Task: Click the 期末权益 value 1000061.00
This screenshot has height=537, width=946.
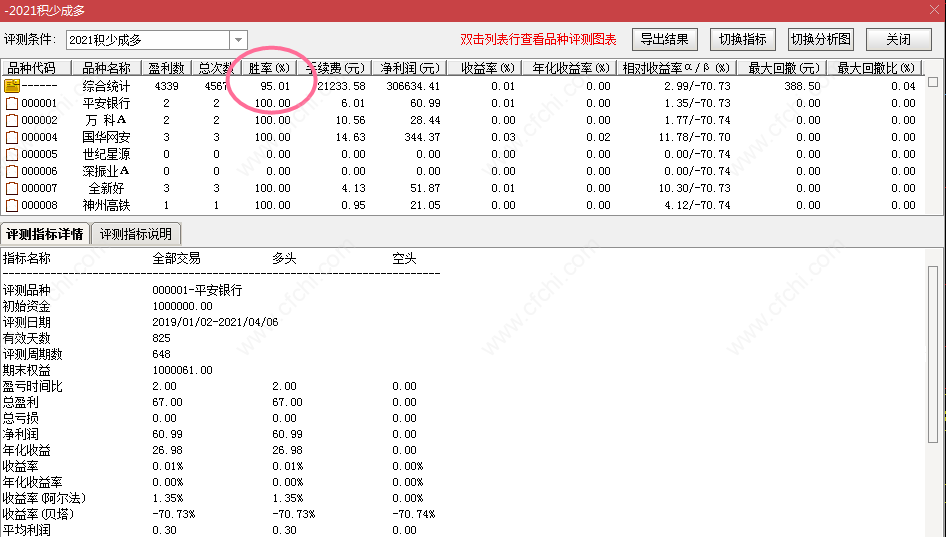Action: [182, 370]
